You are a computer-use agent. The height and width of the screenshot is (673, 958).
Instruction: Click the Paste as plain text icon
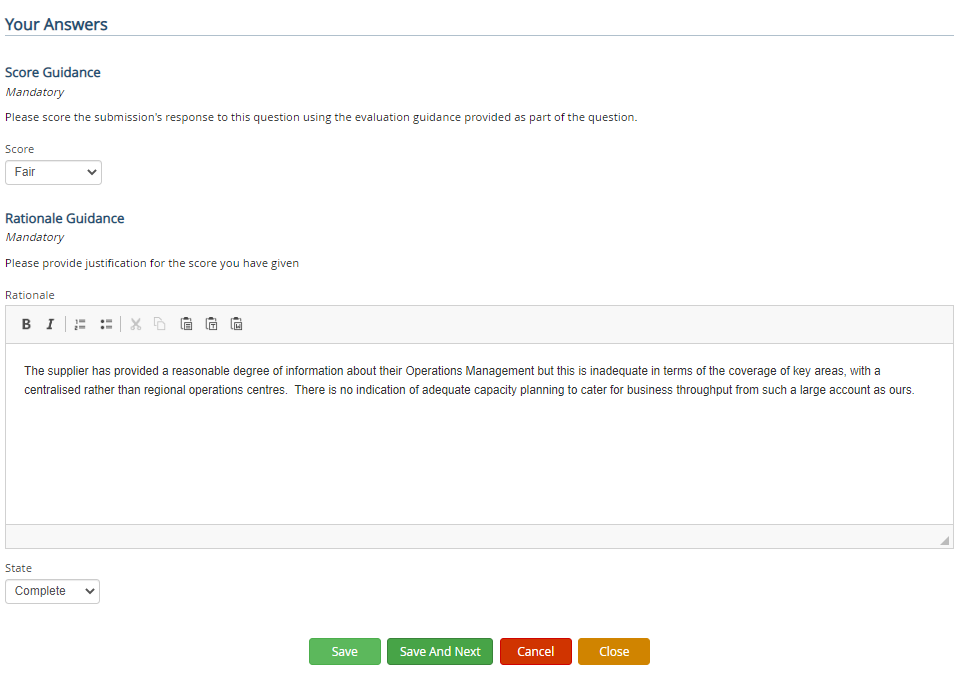point(211,323)
